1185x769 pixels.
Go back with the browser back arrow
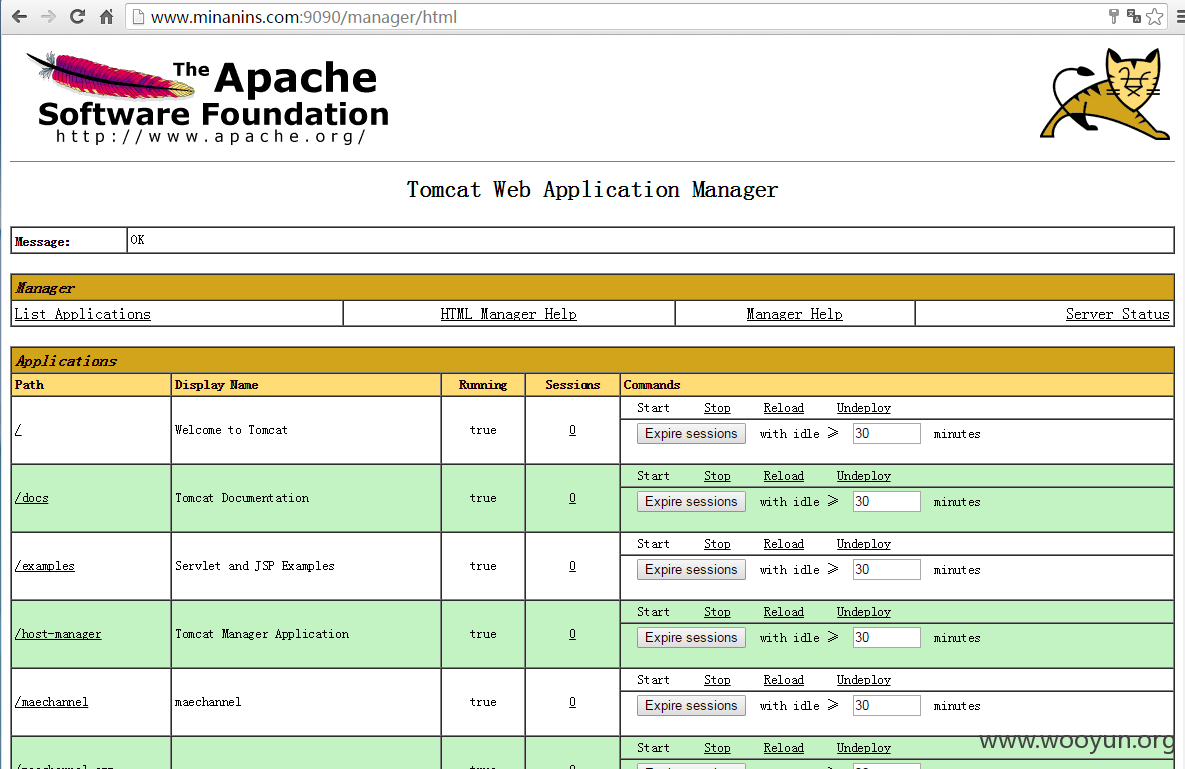[x=19, y=17]
